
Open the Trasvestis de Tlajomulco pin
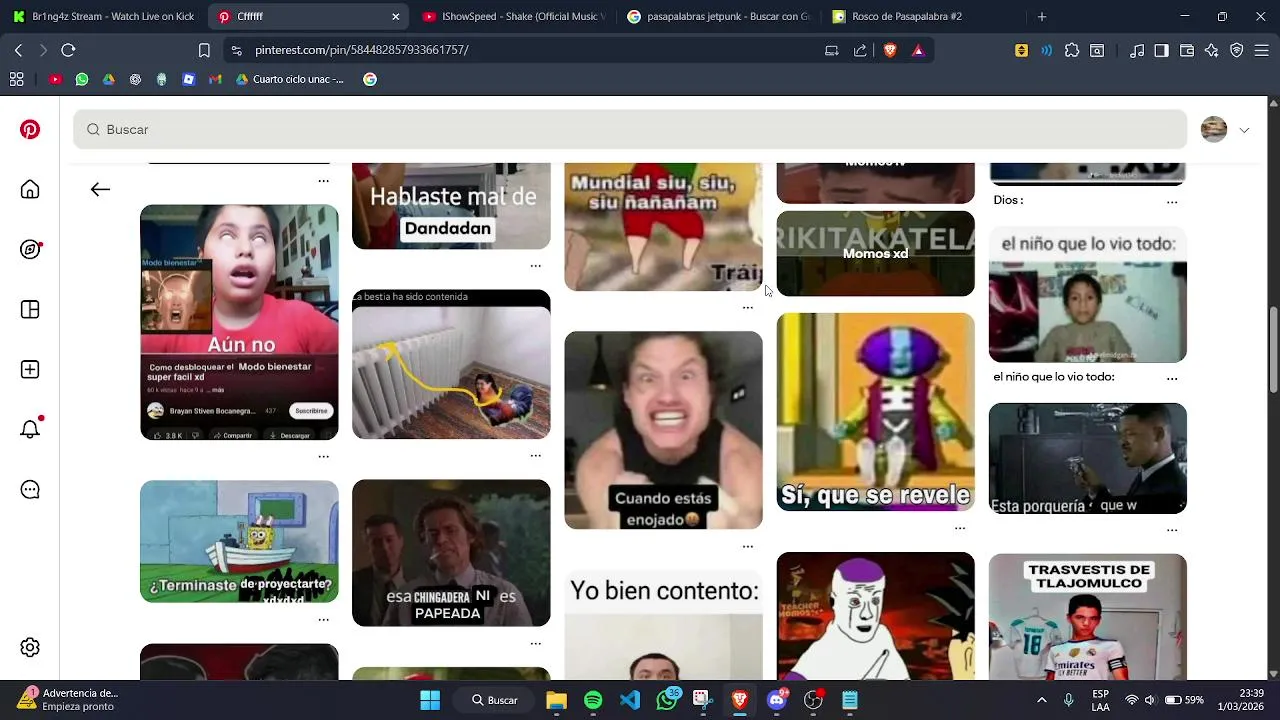pyautogui.click(x=1087, y=616)
